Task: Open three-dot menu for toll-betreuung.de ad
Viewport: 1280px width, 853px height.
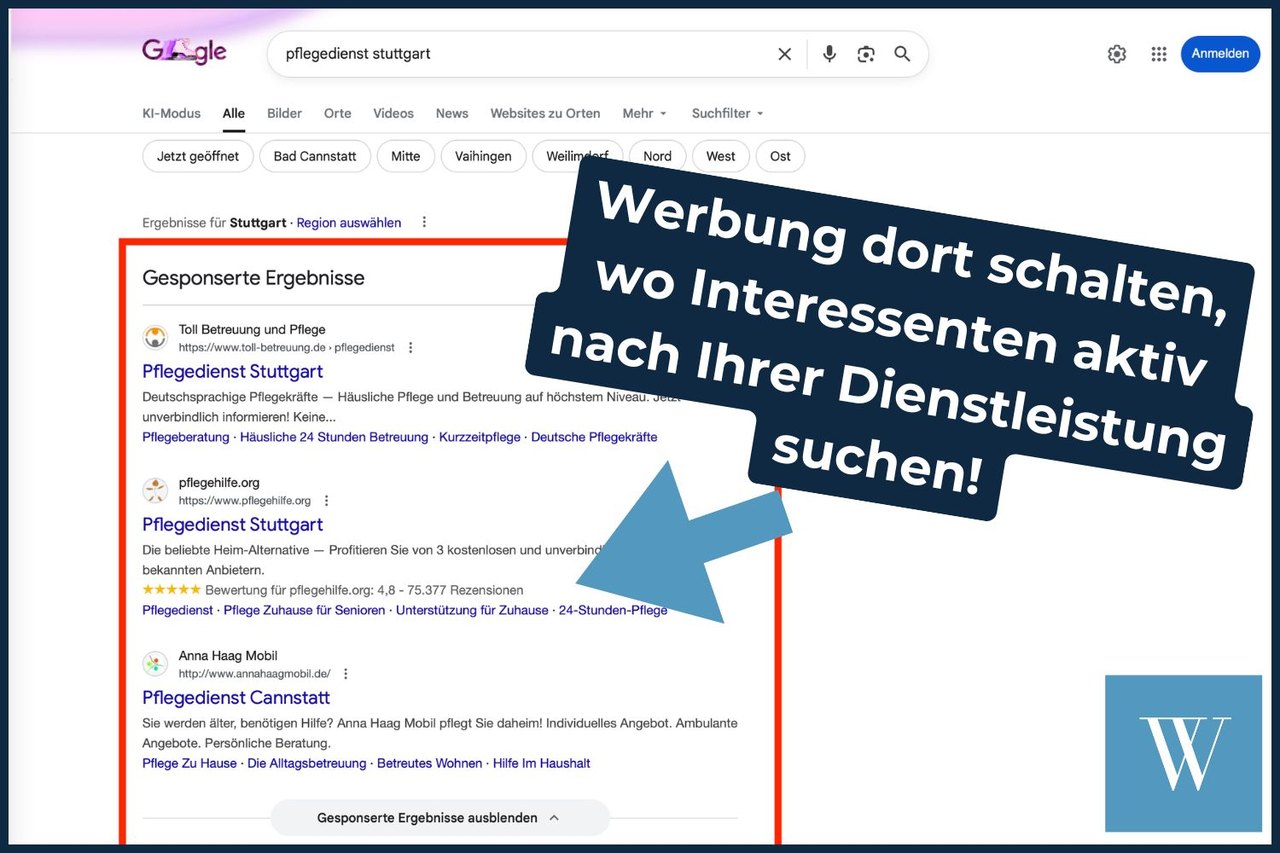Action: coord(410,348)
